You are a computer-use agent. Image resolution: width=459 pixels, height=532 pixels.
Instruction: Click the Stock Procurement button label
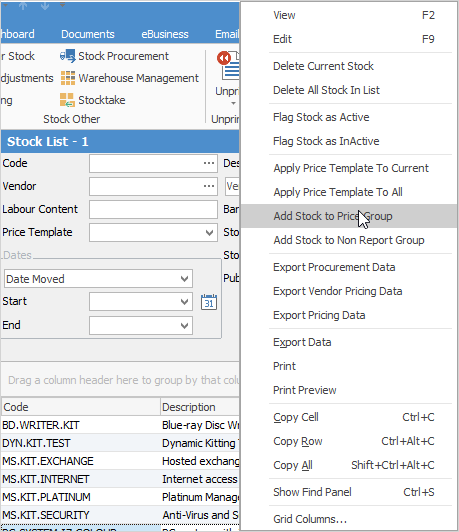pyautogui.click(x=123, y=56)
